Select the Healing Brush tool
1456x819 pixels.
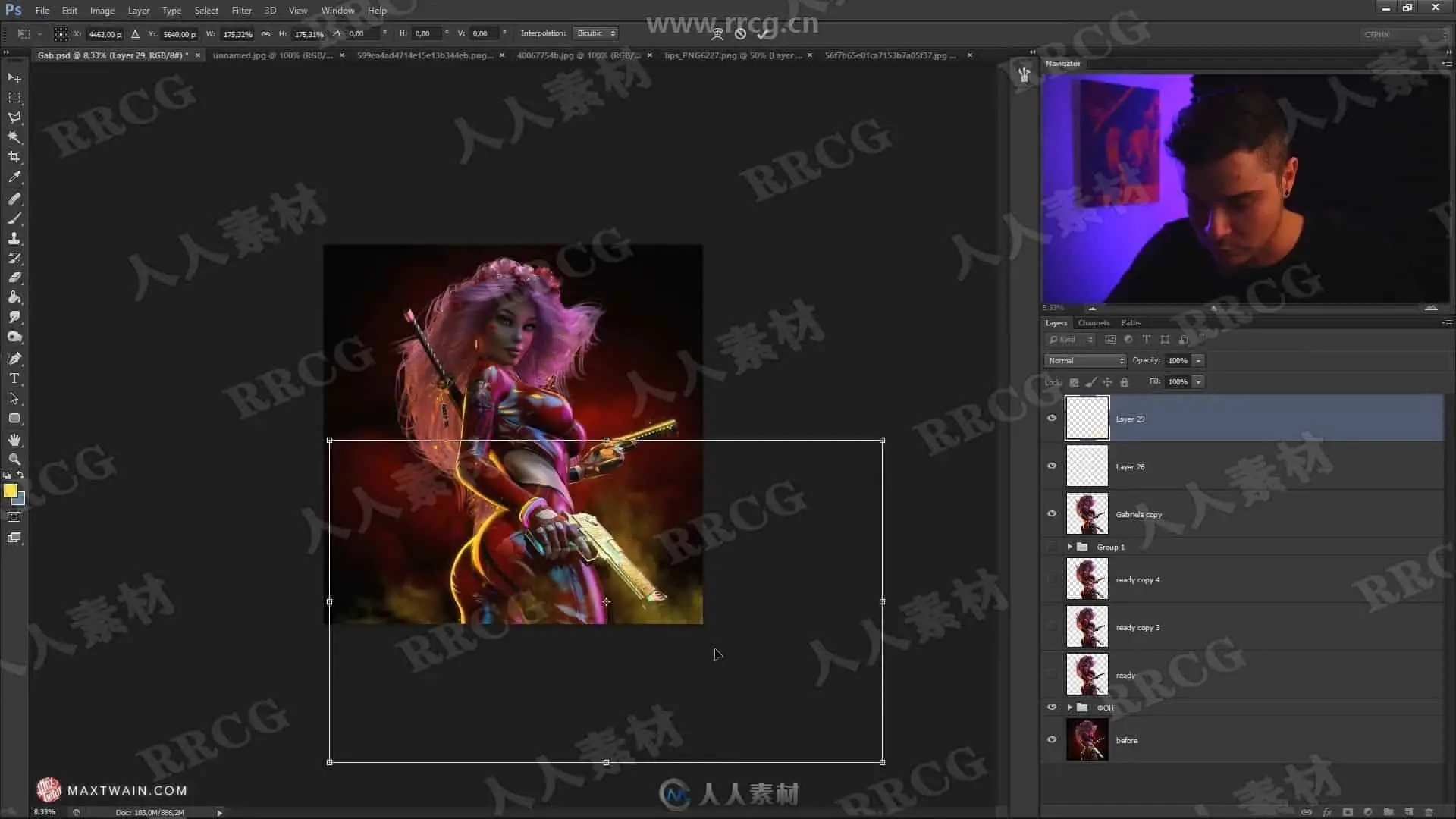click(14, 199)
